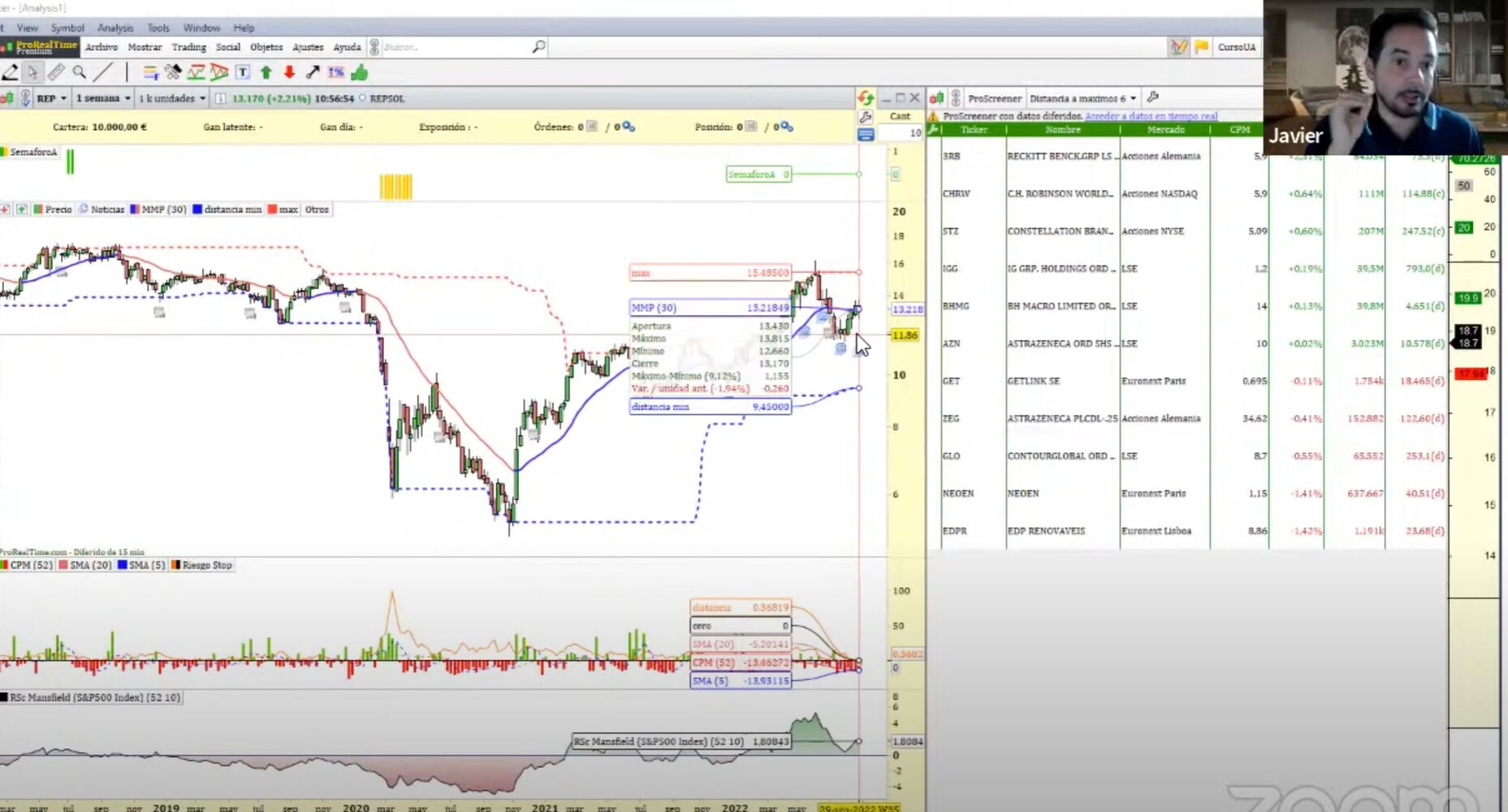
Task: Toggle the SMA (5) indicator label
Action: pyautogui.click(x=141, y=565)
